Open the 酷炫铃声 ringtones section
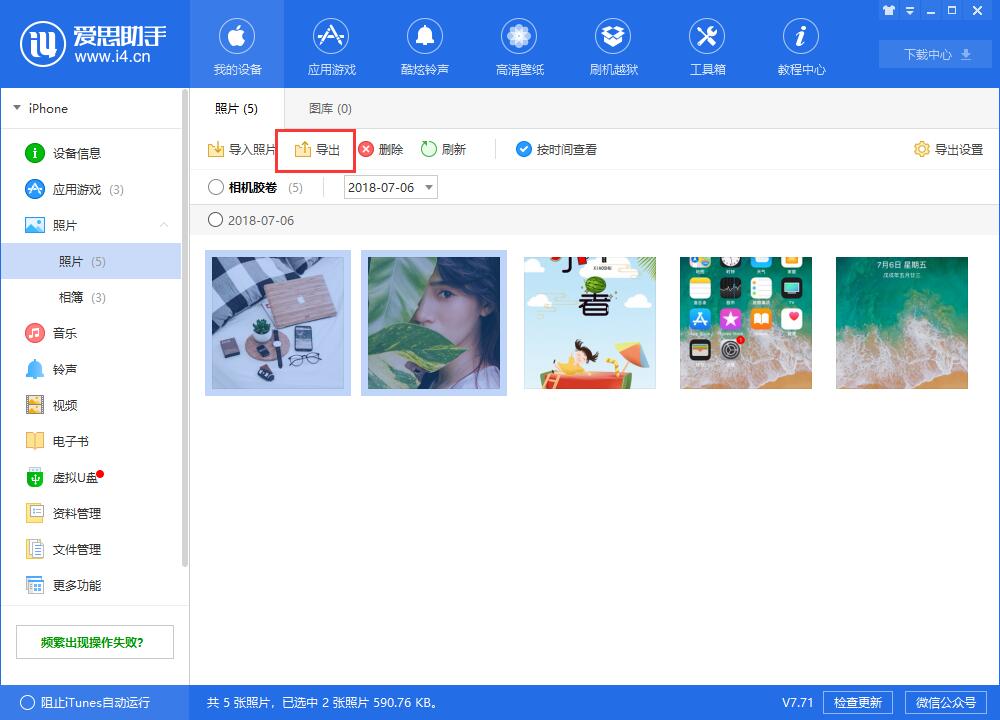 click(425, 45)
